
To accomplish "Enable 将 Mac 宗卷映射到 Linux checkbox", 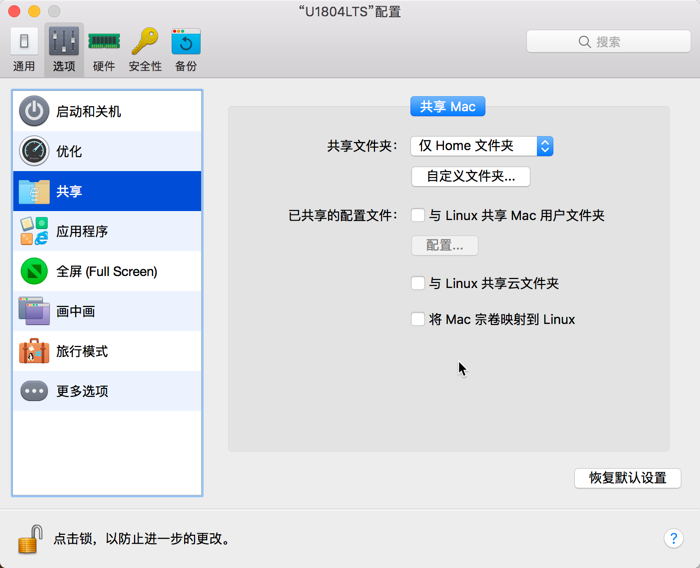I will coord(418,319).
